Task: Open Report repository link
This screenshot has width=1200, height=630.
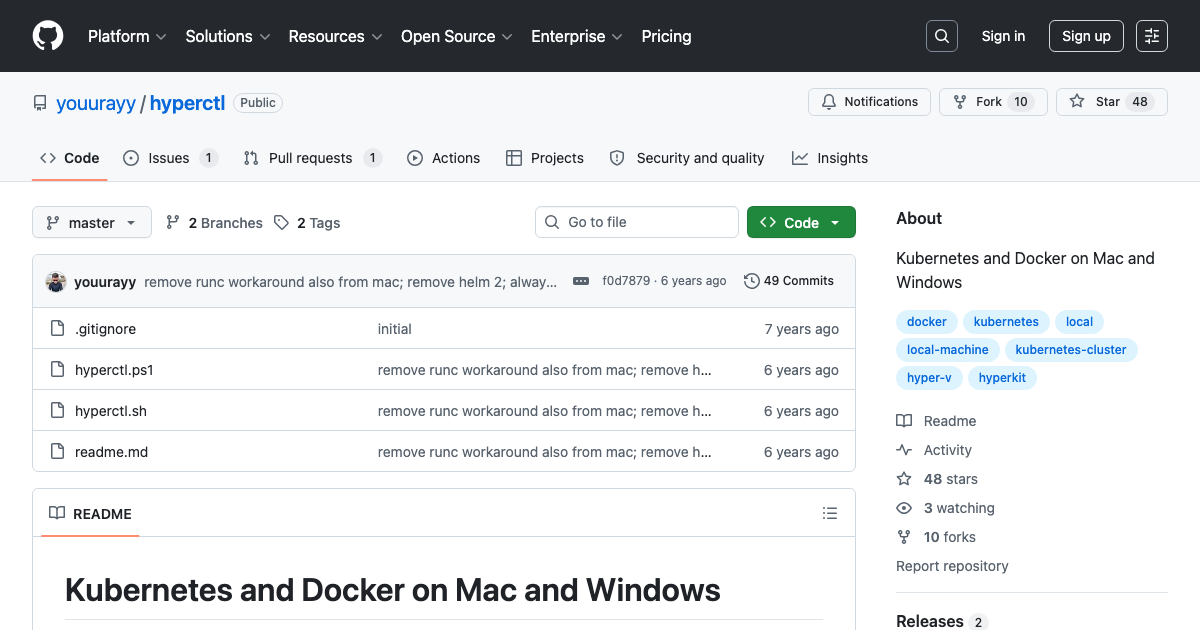Action: 952,566
